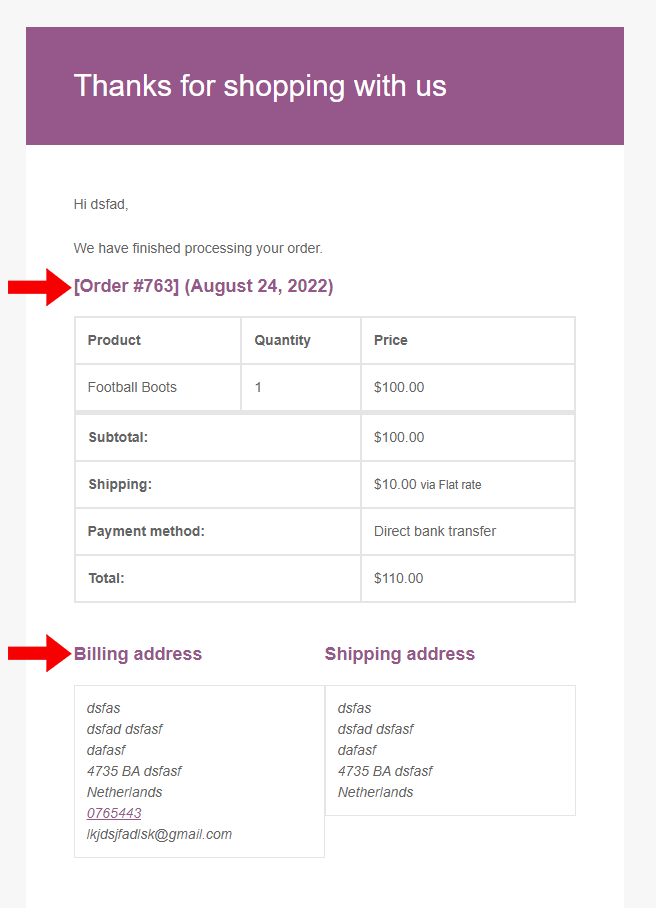The width and height of the screenshot is (656, 908).
Task: Select the Payment method label
Action: tap(146, 531)
